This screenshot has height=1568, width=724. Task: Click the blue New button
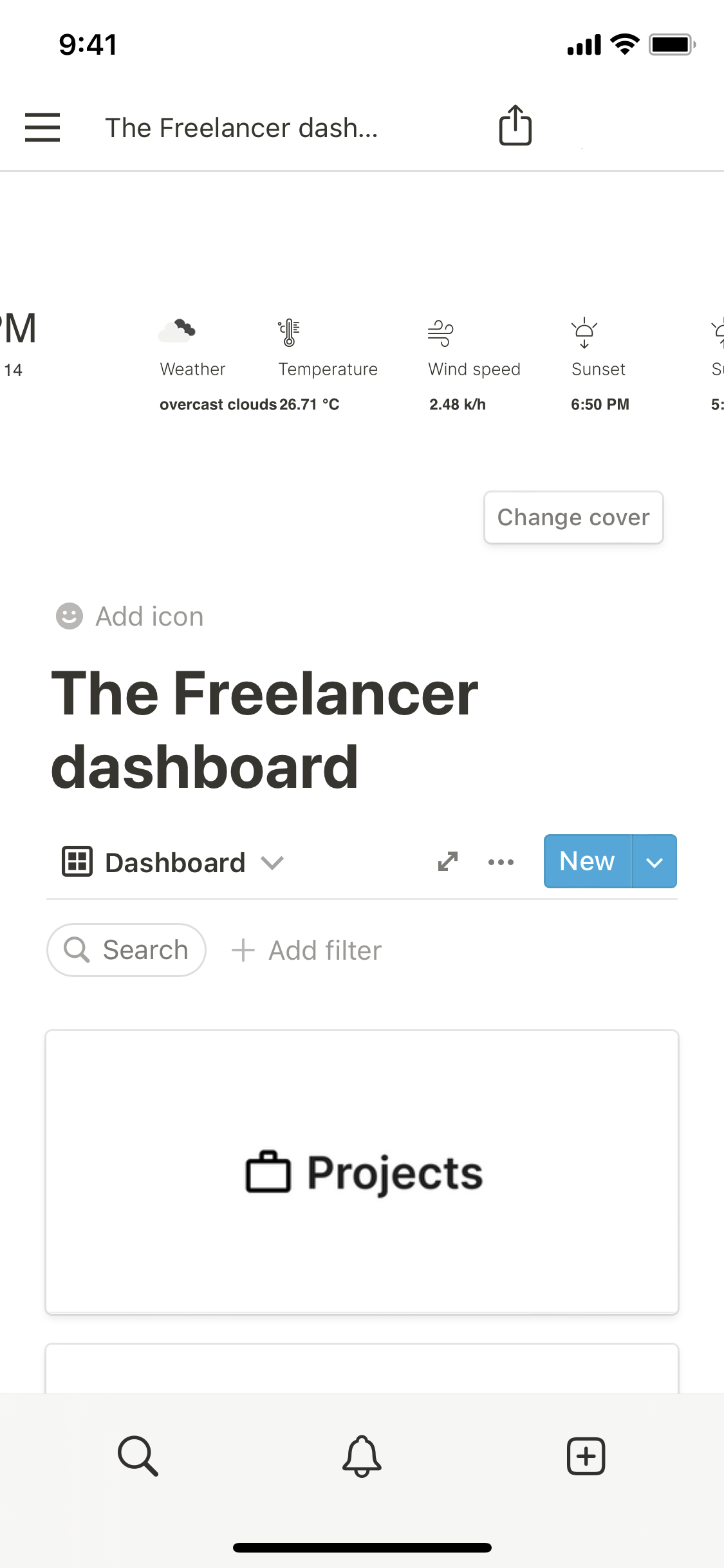[587, 861]
